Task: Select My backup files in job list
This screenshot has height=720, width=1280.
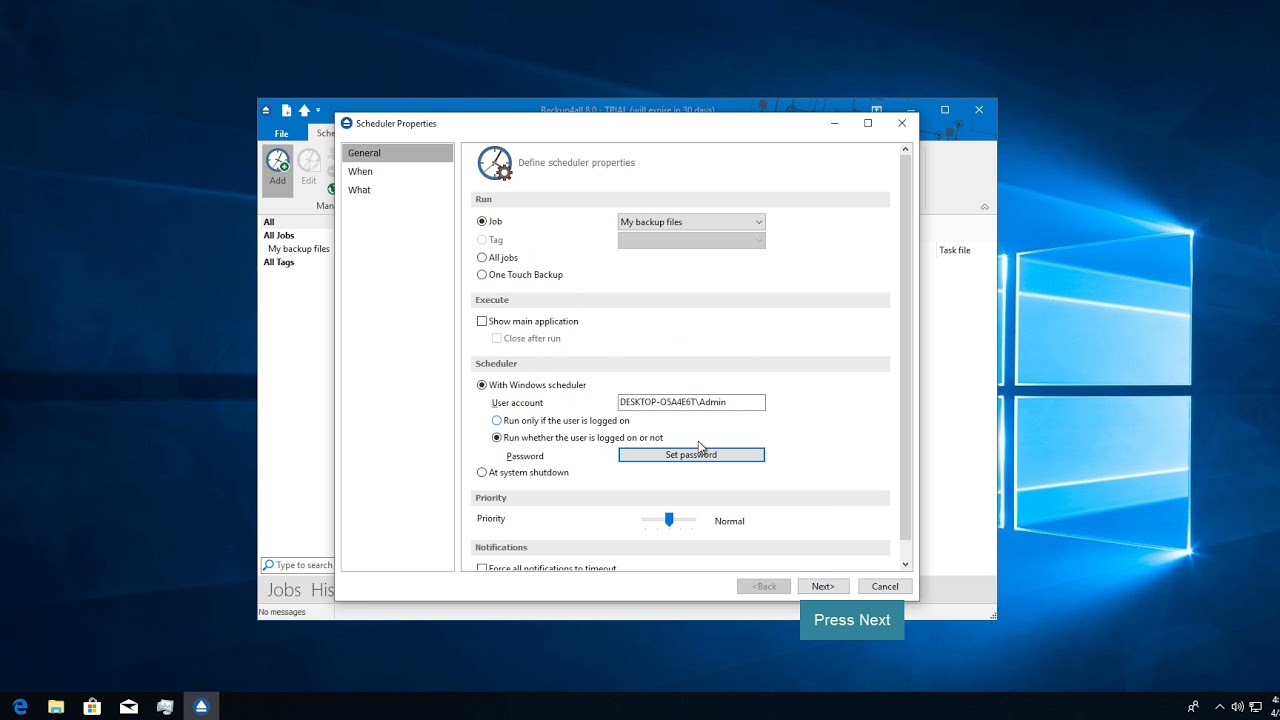Action: click(x=299, y=249)
